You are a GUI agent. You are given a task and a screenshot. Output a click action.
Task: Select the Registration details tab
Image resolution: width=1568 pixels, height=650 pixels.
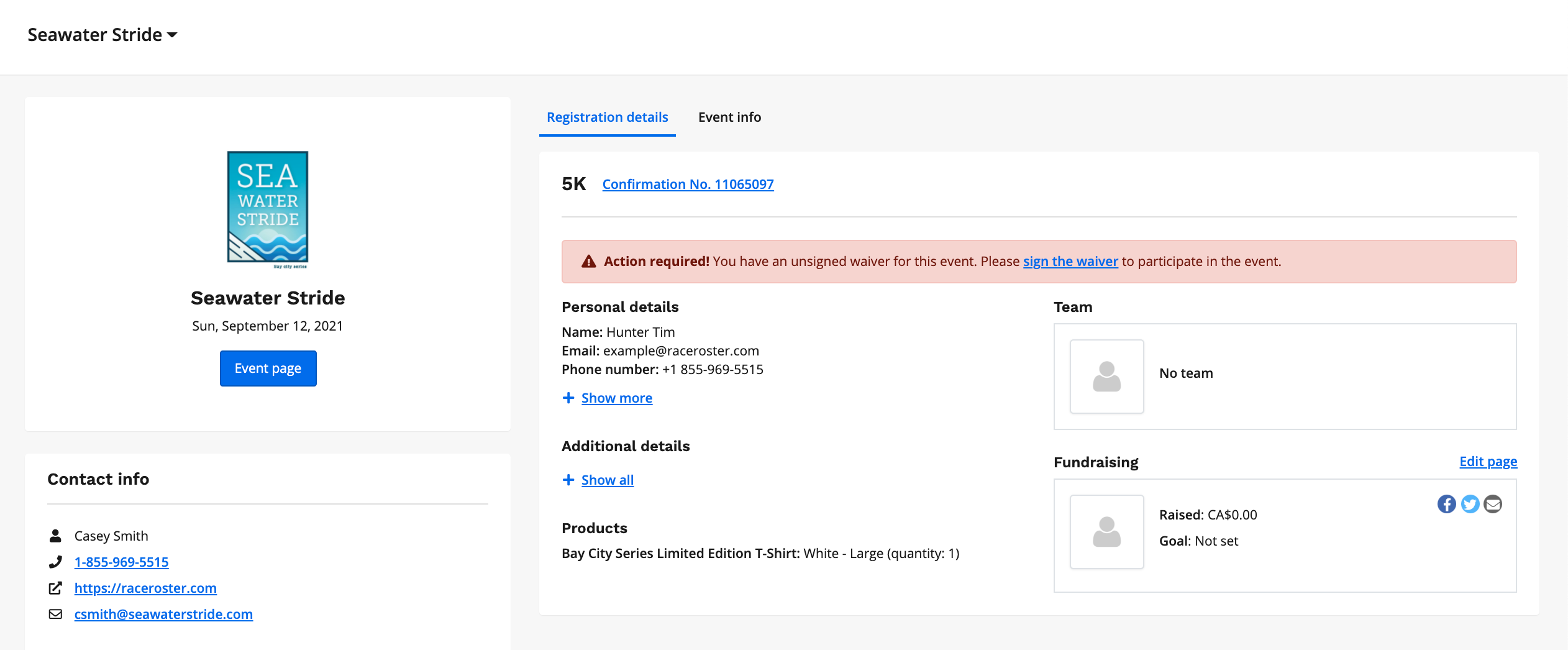(607, 117)
